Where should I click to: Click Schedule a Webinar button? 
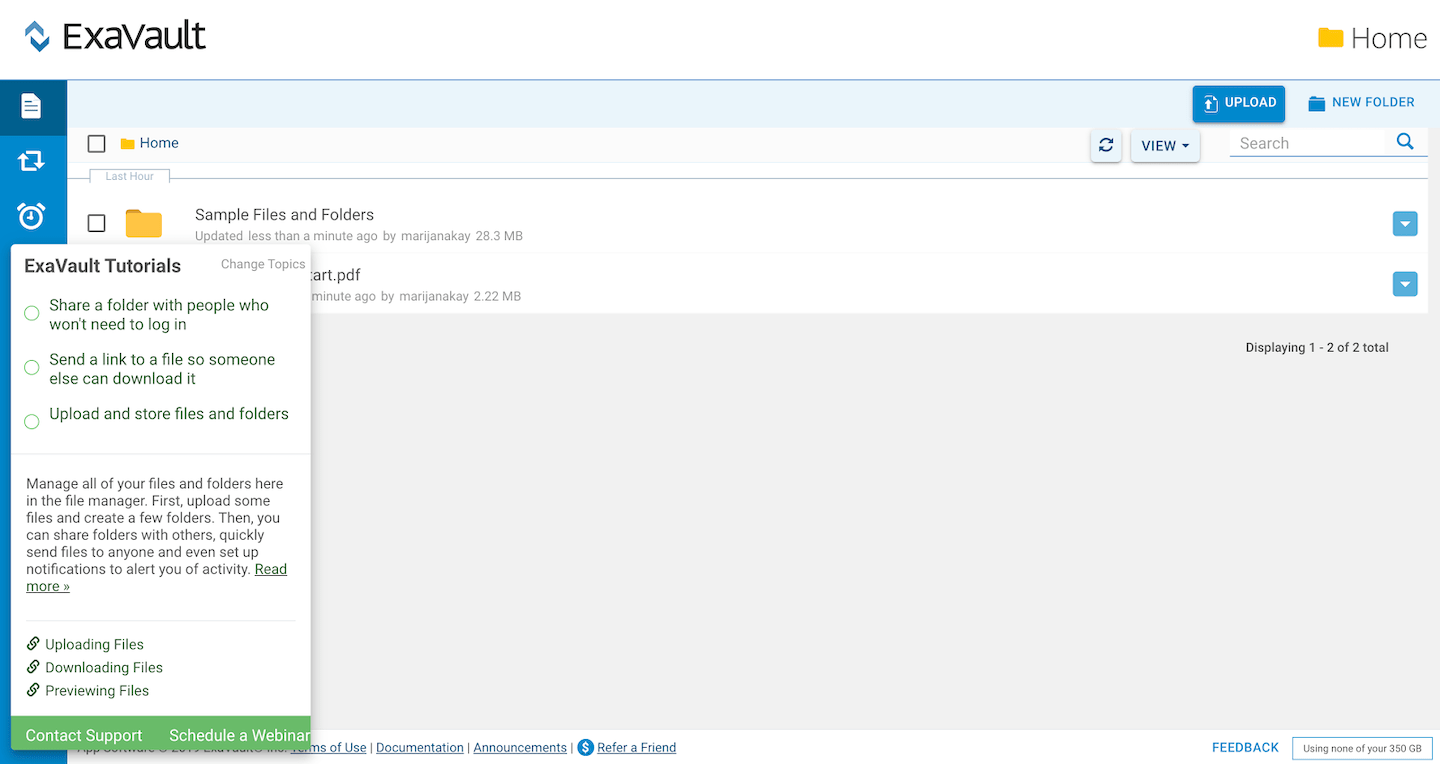click(240, 735)
